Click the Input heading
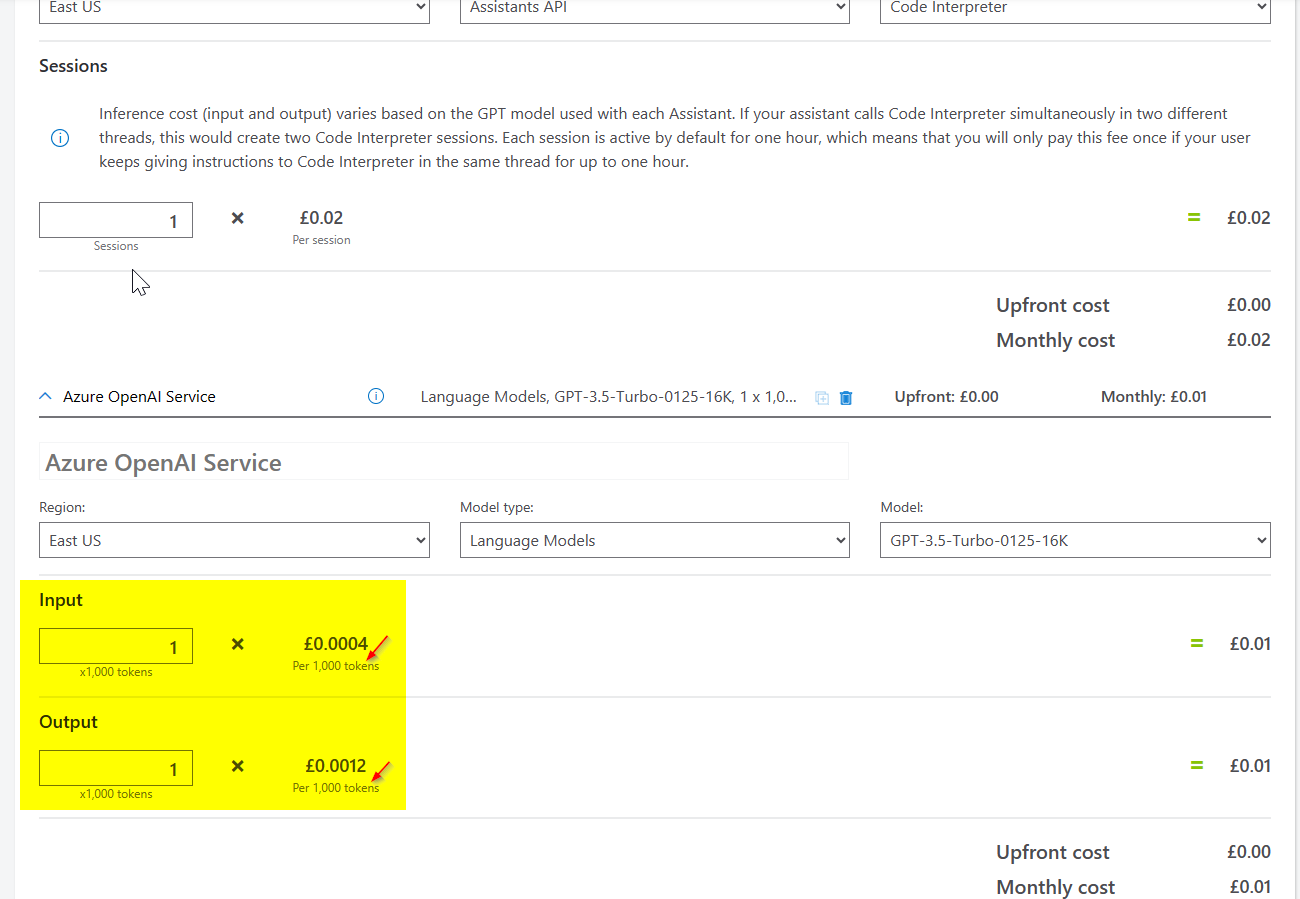The height and width of the screenshot is (899, 1300). point(61,600)
